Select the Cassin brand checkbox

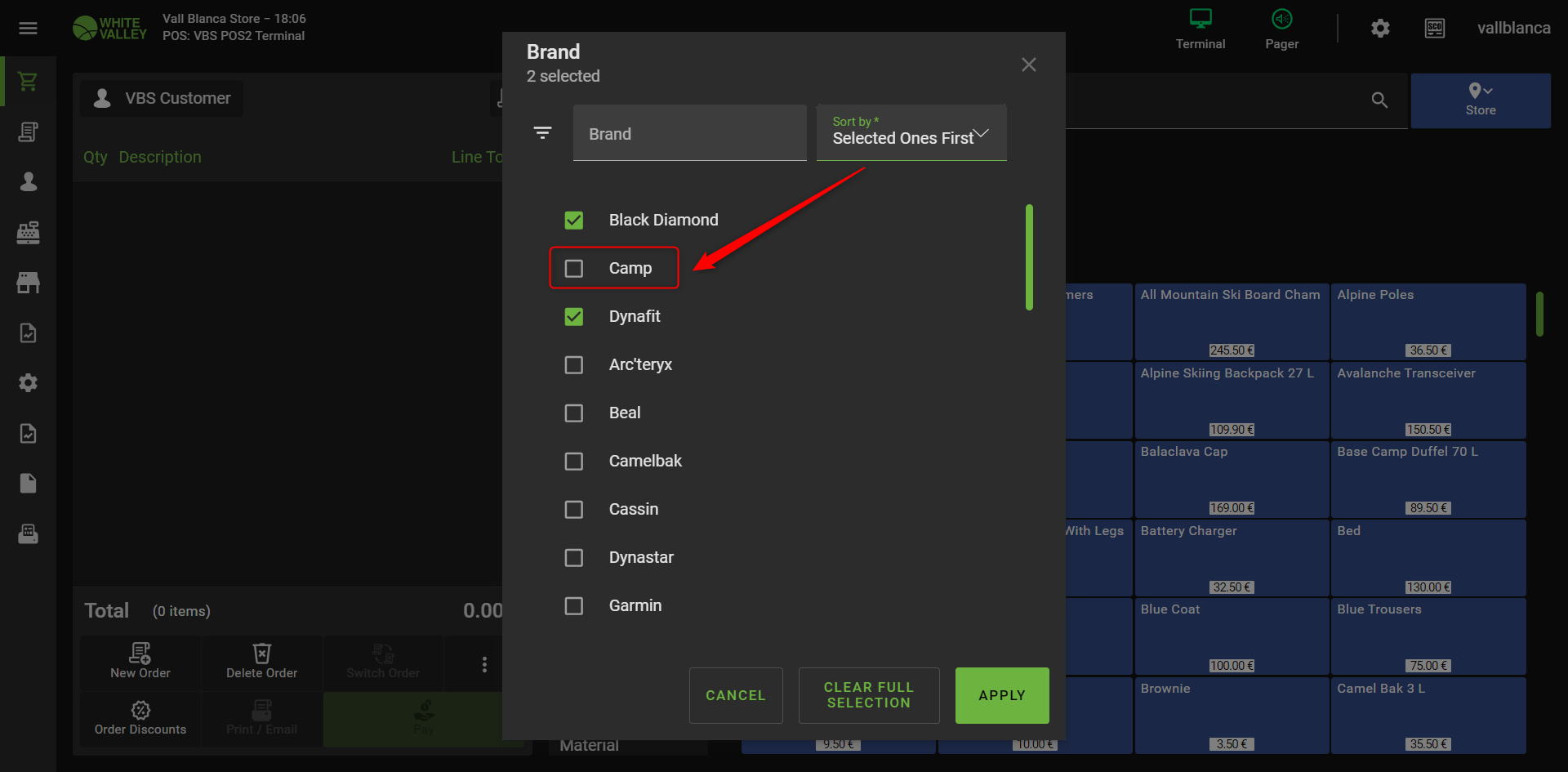[x=574, y=510]
